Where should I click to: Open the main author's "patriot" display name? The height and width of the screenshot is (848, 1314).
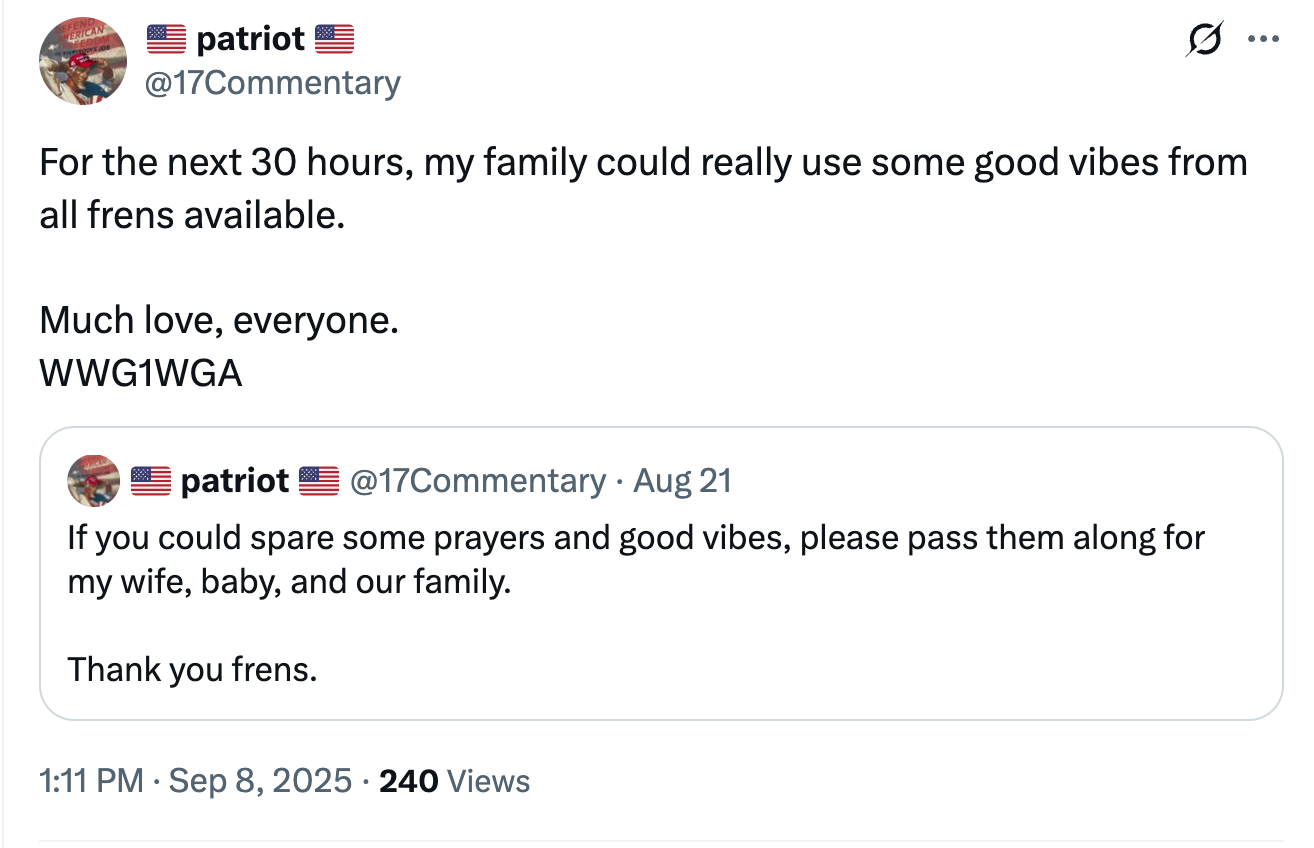(250, 39)
